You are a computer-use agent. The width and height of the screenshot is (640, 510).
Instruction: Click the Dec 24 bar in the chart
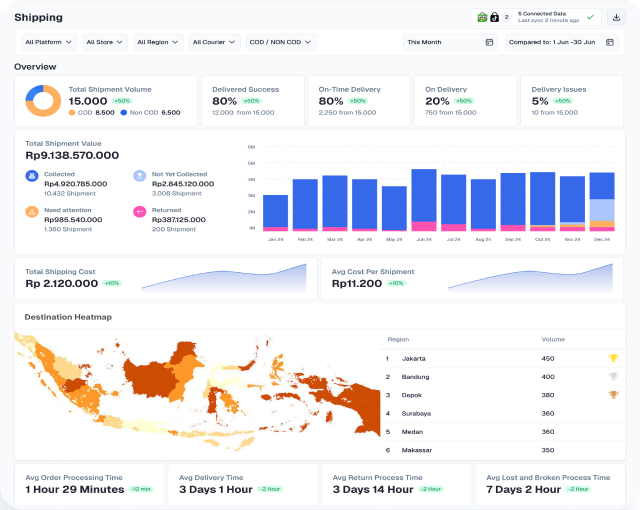coord(601,201)
